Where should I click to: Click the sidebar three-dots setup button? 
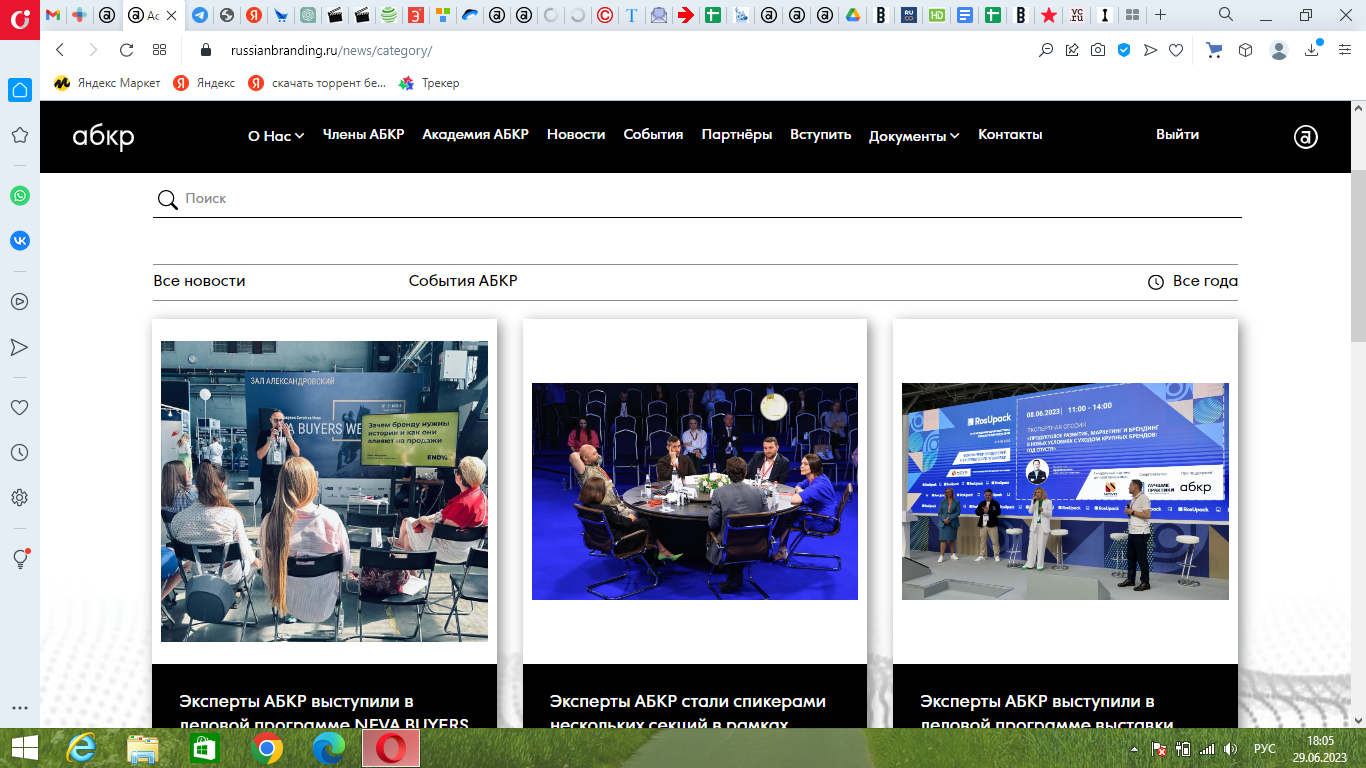pos(19,707)
